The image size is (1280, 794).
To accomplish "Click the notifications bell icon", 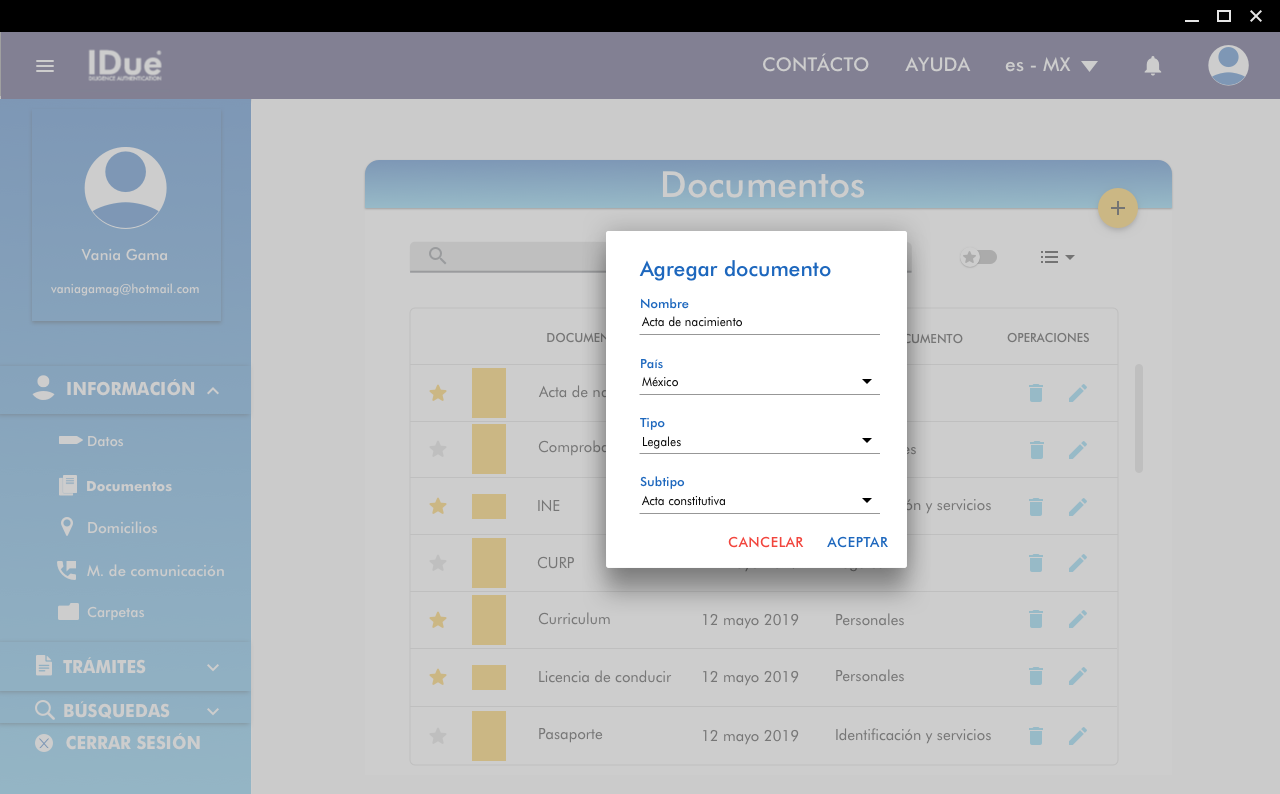I will pos(1152,66).
